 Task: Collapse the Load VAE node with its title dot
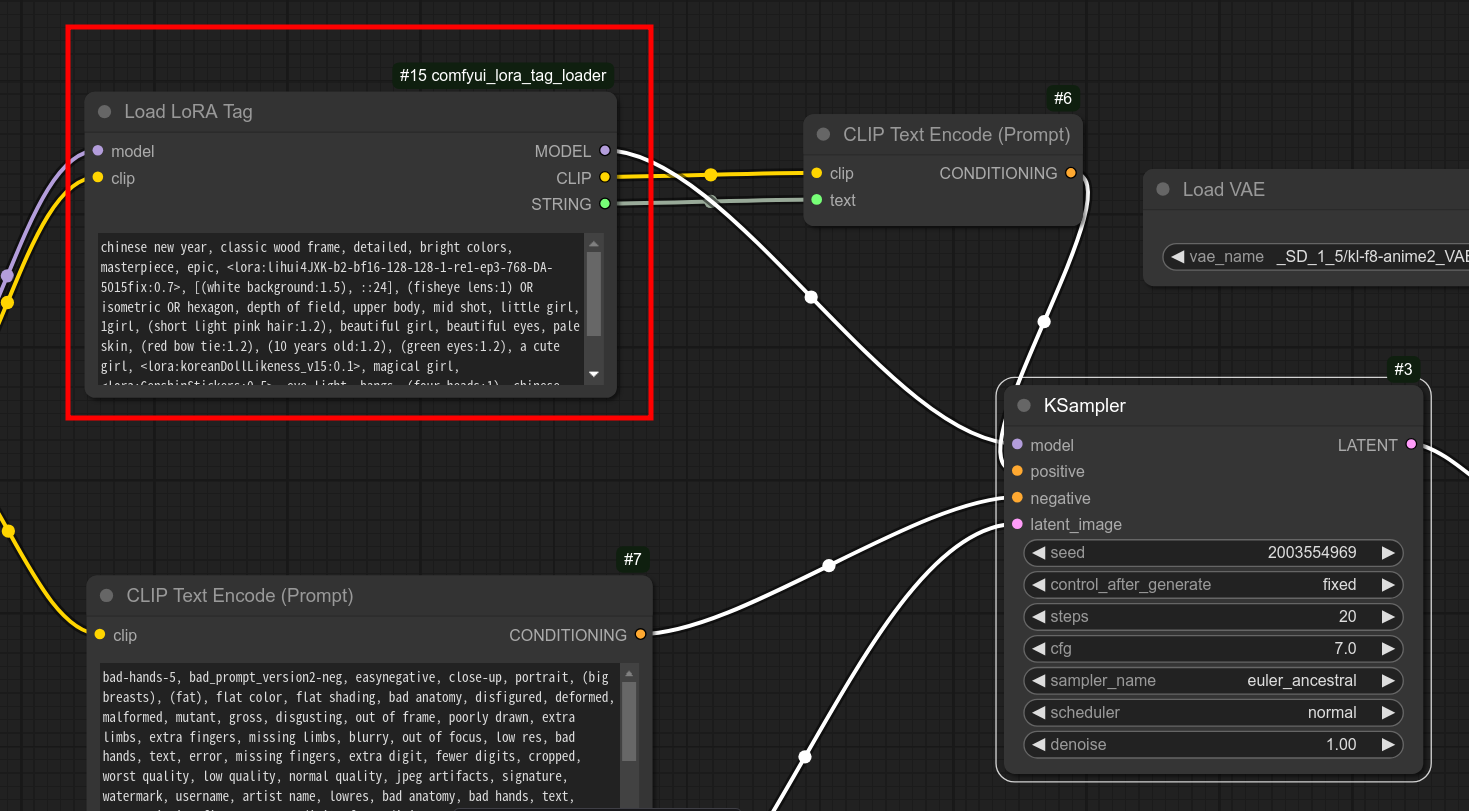click(x=1162, y=190)
